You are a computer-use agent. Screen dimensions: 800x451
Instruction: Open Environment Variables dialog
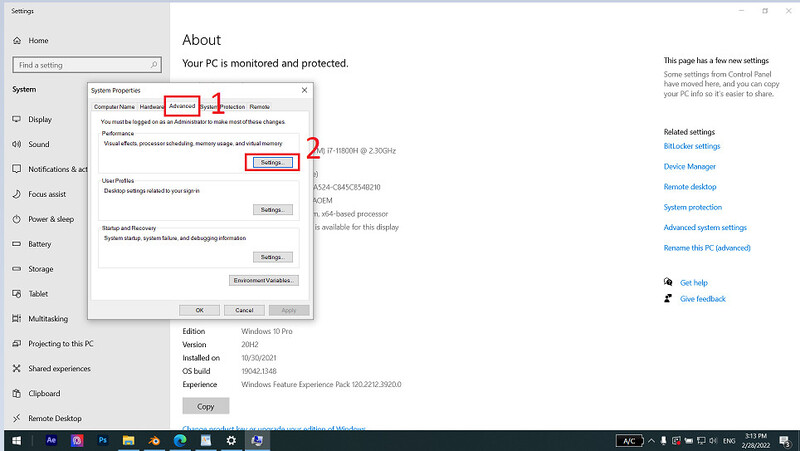pos(264,280)
